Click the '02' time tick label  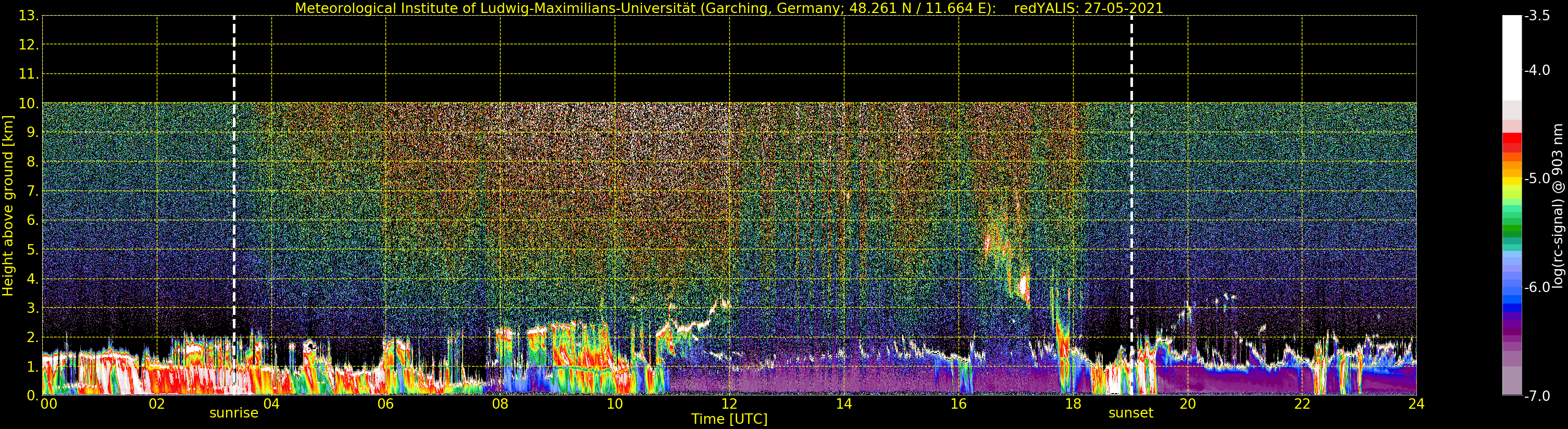157,404
